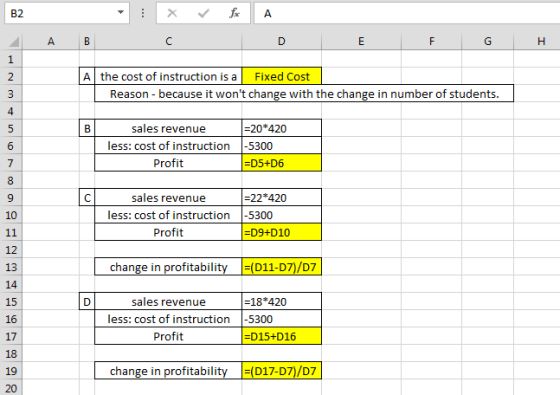Select the '=D9+D10' formula cell
The image size is (560, 395).
281,232
